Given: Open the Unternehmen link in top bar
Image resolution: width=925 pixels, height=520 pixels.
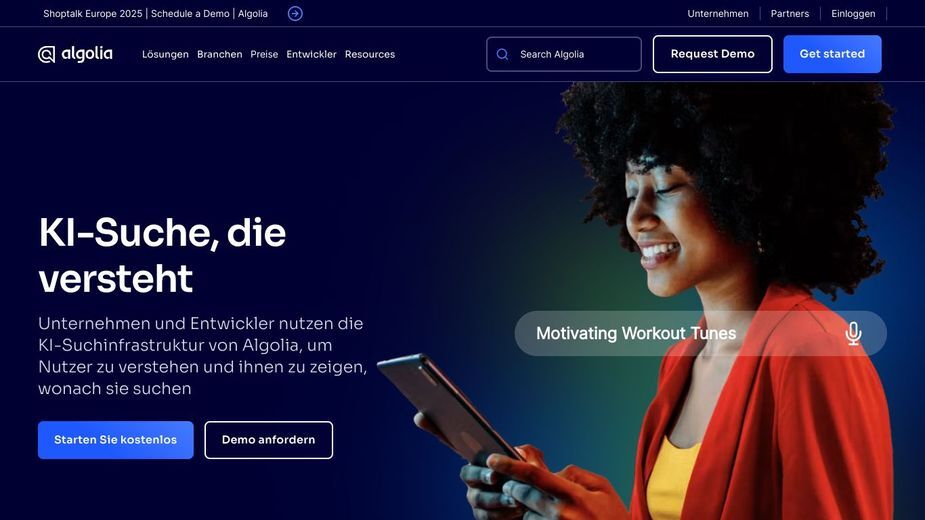Looking at the screenshot, I should (718, 14).
